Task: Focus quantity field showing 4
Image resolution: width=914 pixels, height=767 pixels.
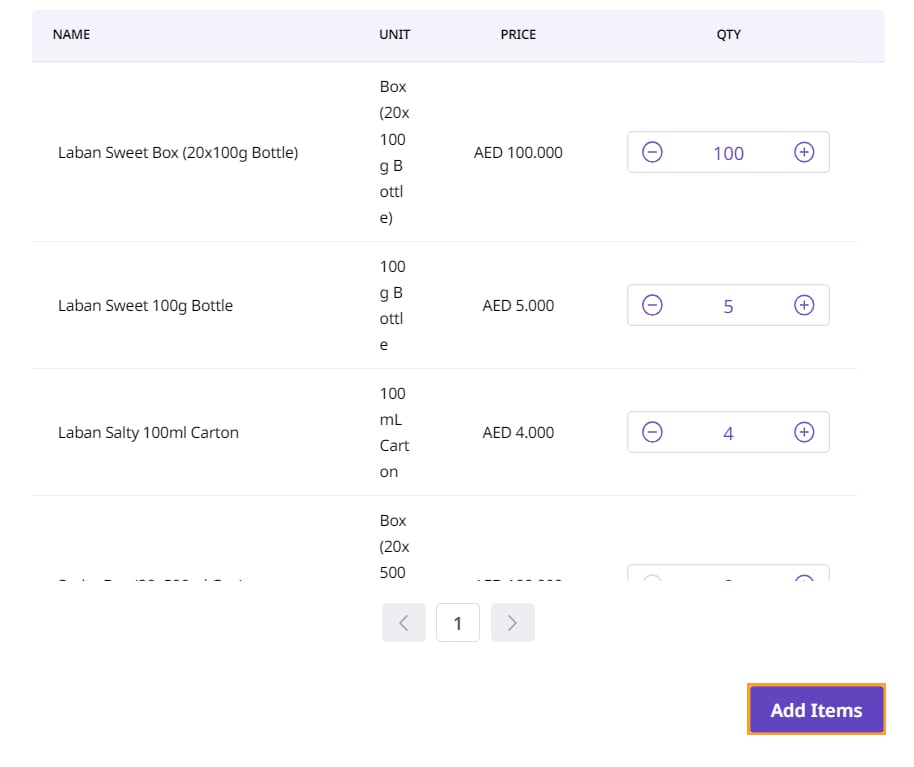Action: [728, 433]
